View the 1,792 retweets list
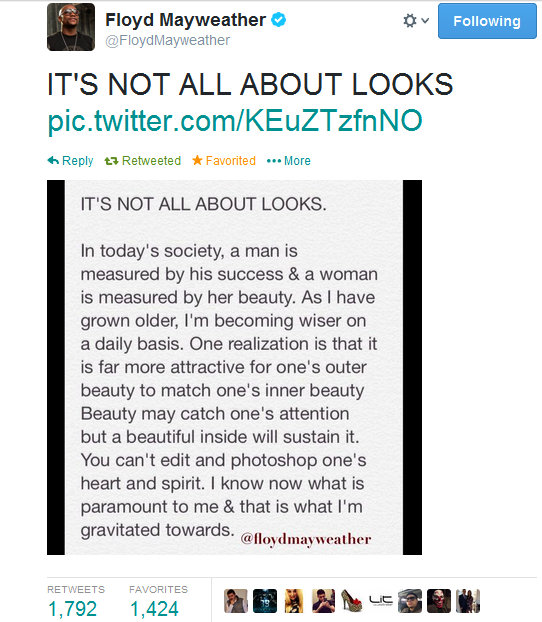Image resolution: width=542 pixels, height=622 pixels. [x=72, y=609]
